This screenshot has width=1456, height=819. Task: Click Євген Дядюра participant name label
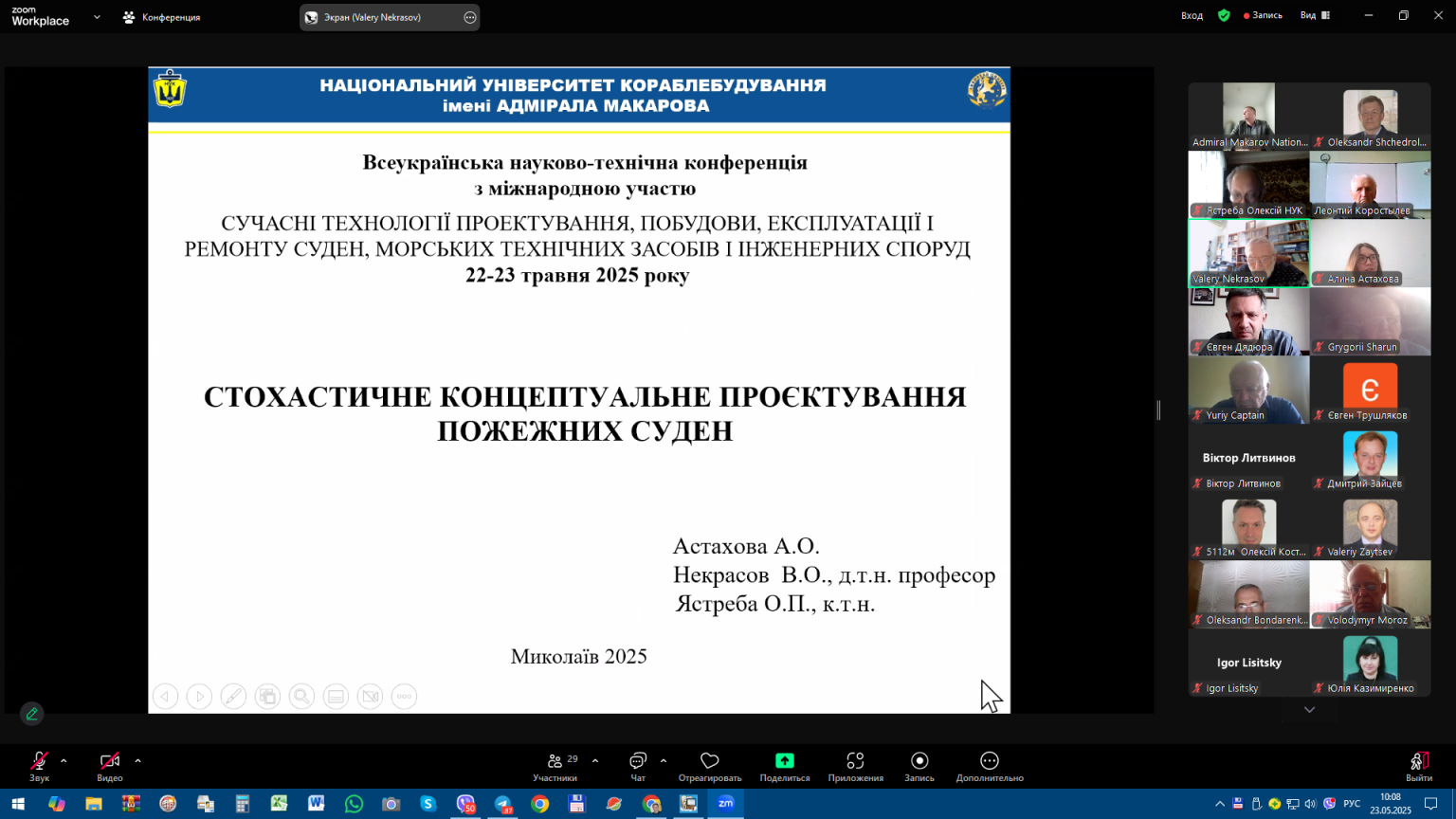click(x=1239, y=347)
